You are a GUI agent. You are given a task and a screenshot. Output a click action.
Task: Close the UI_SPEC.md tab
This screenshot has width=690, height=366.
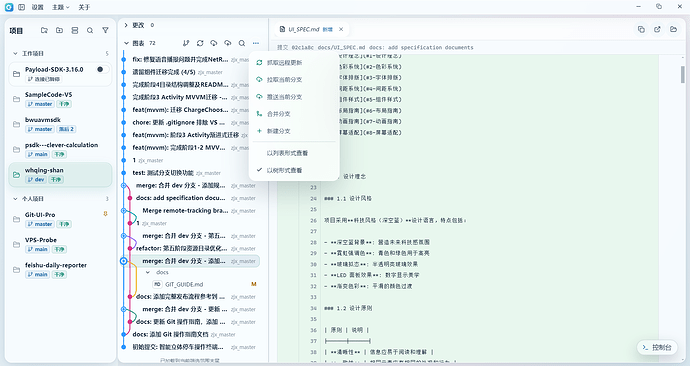341,29
